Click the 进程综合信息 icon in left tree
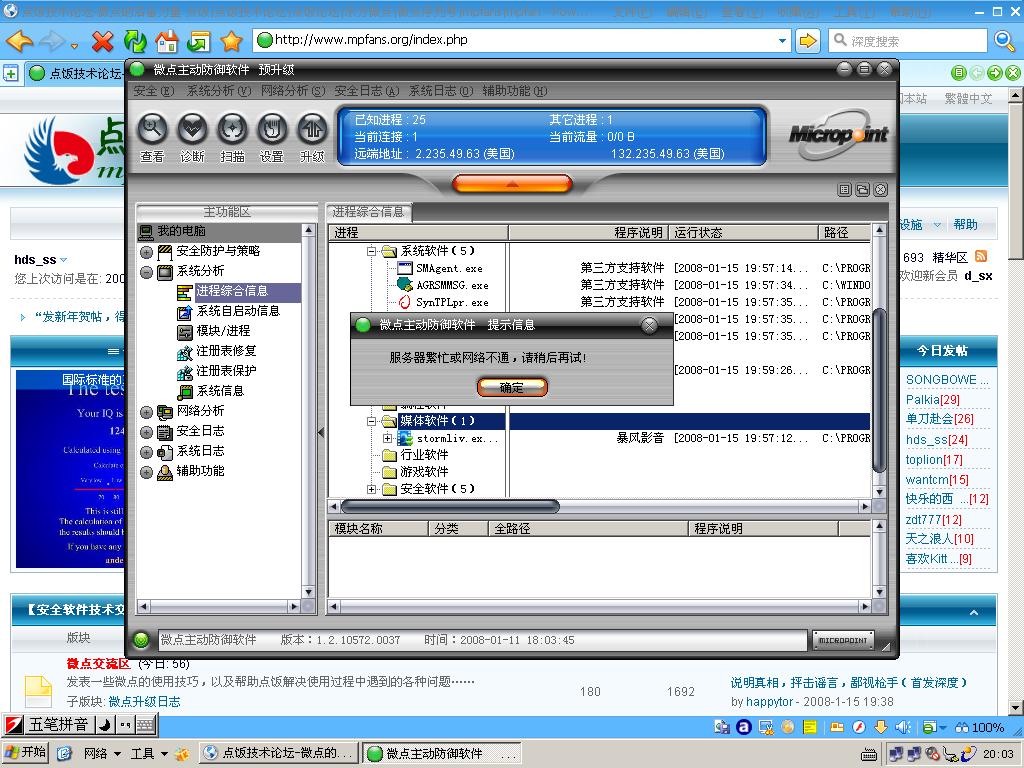 [185, 292]
